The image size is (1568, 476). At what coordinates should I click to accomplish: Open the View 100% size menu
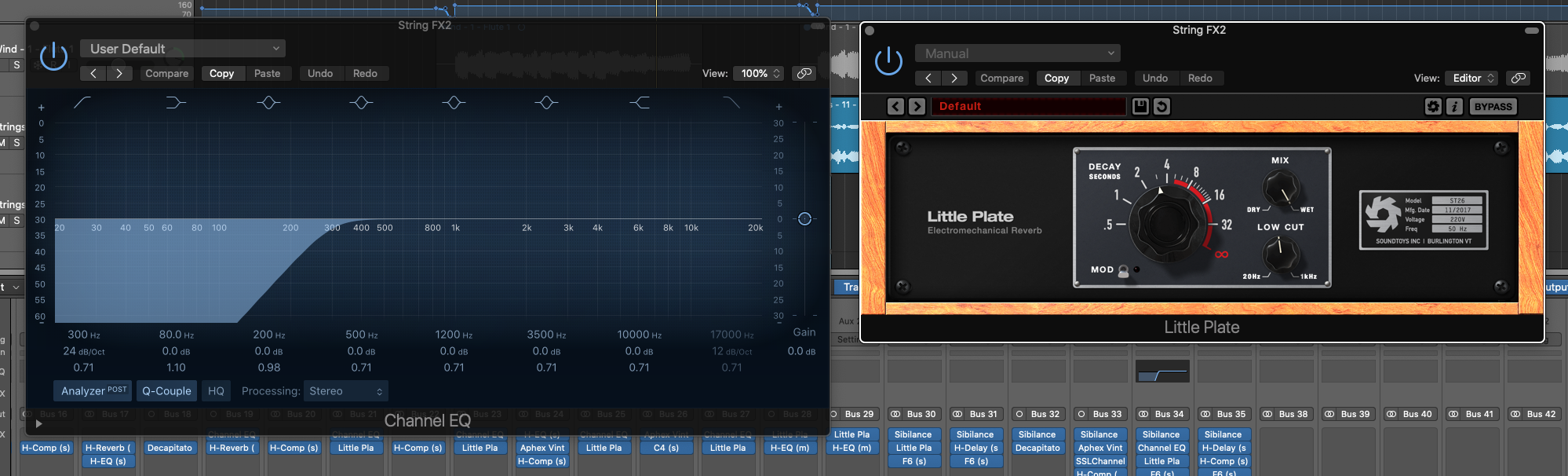[x=760, y=73]
